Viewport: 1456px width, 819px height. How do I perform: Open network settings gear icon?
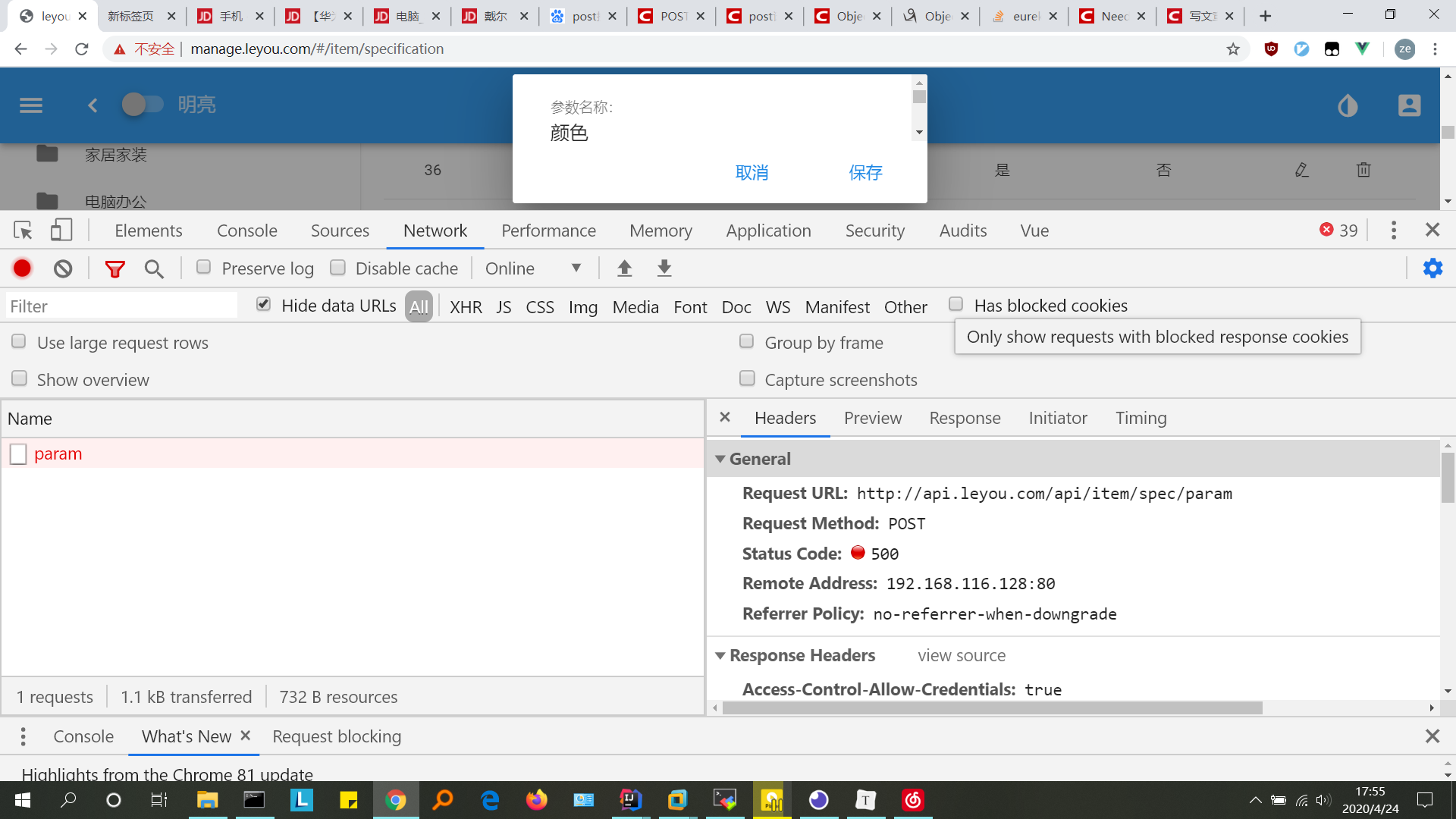point(1432,268)
